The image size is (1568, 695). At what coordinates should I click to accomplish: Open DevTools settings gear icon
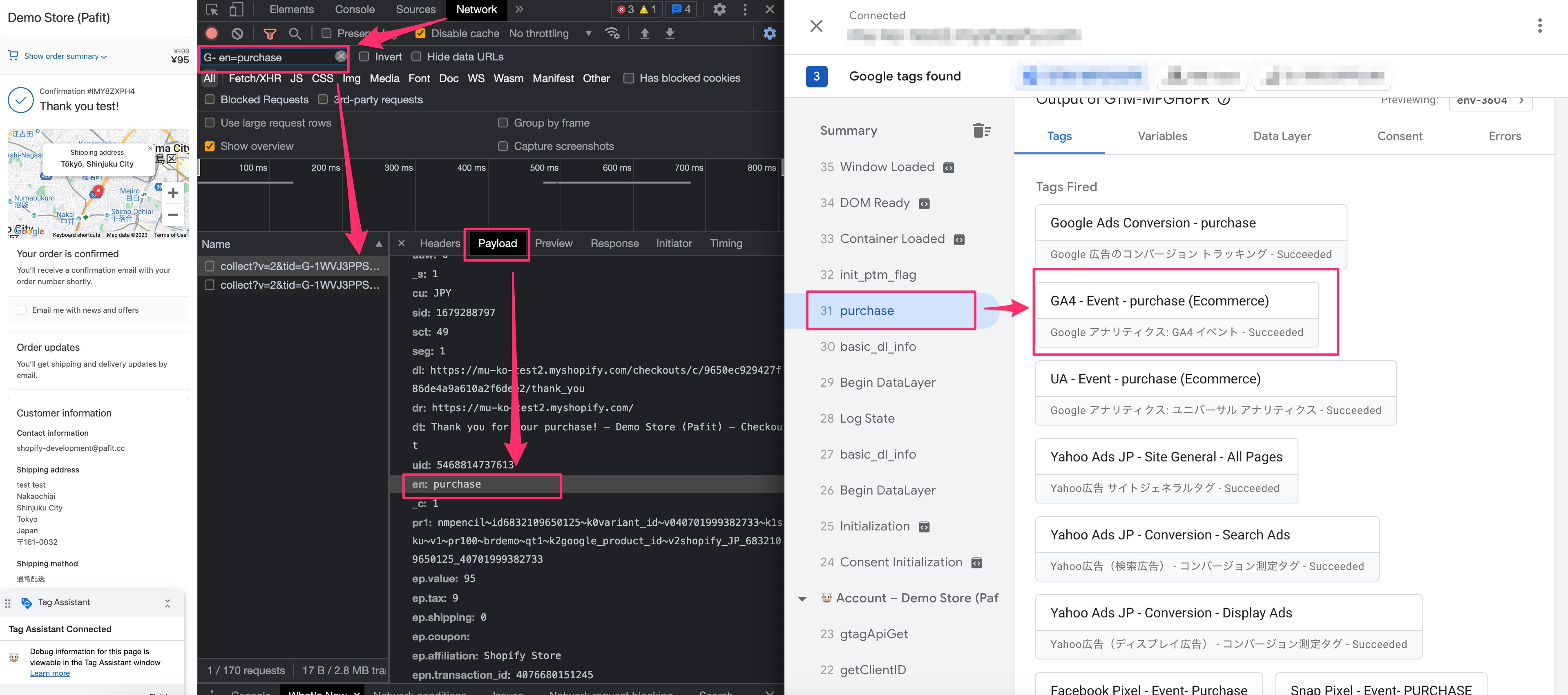tap(719, 9)
